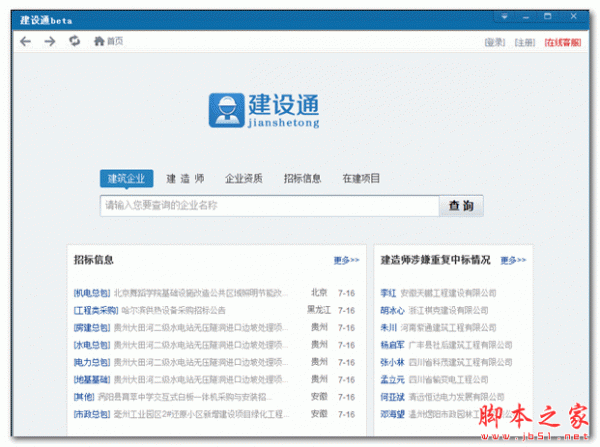Image resolution: width=600 pixels, height=447 pixels.
Task: Click the name 何亚斌 in the list
Action: point(392,397)
